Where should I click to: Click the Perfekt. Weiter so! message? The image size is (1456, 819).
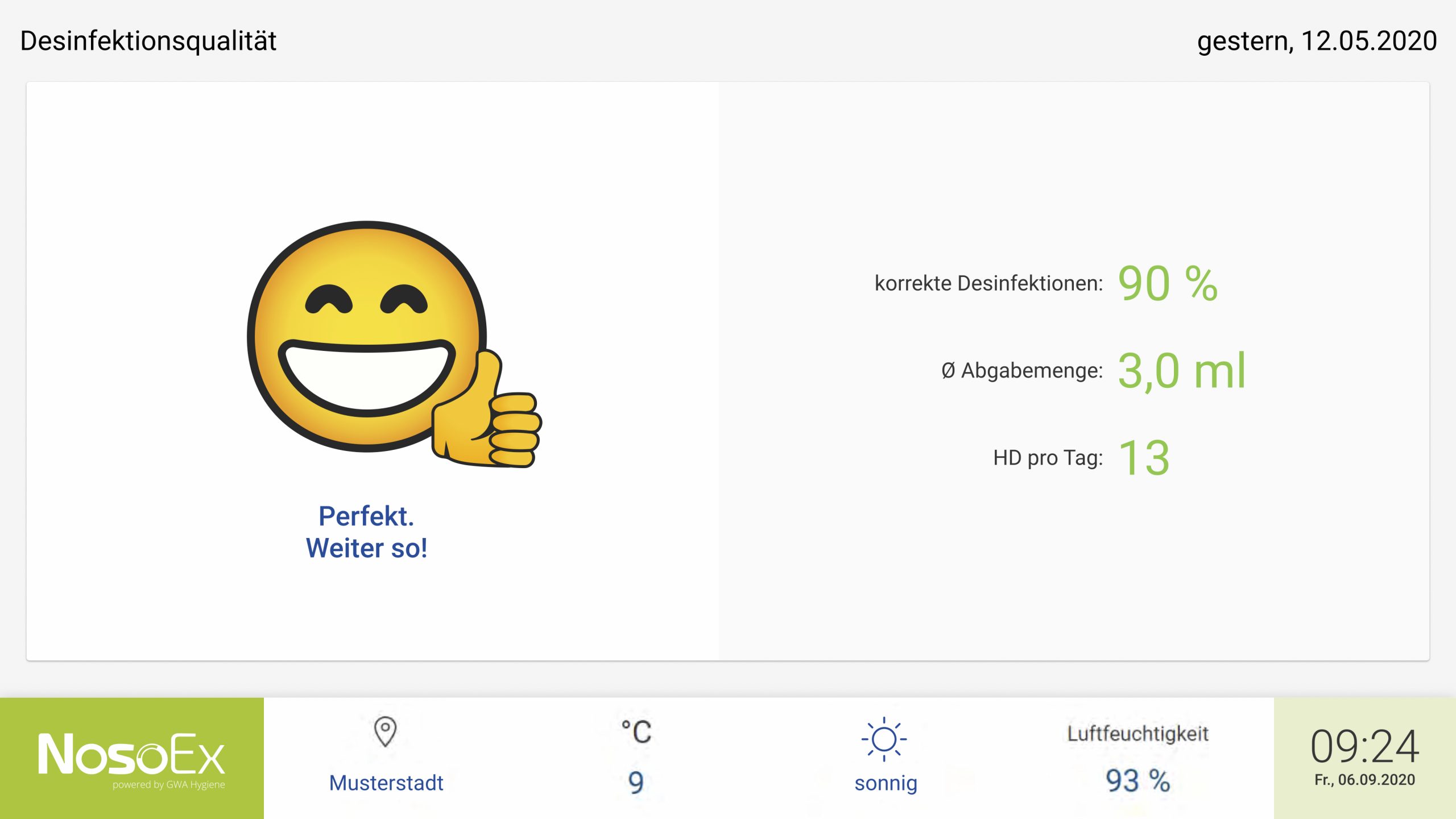(366, 532)
